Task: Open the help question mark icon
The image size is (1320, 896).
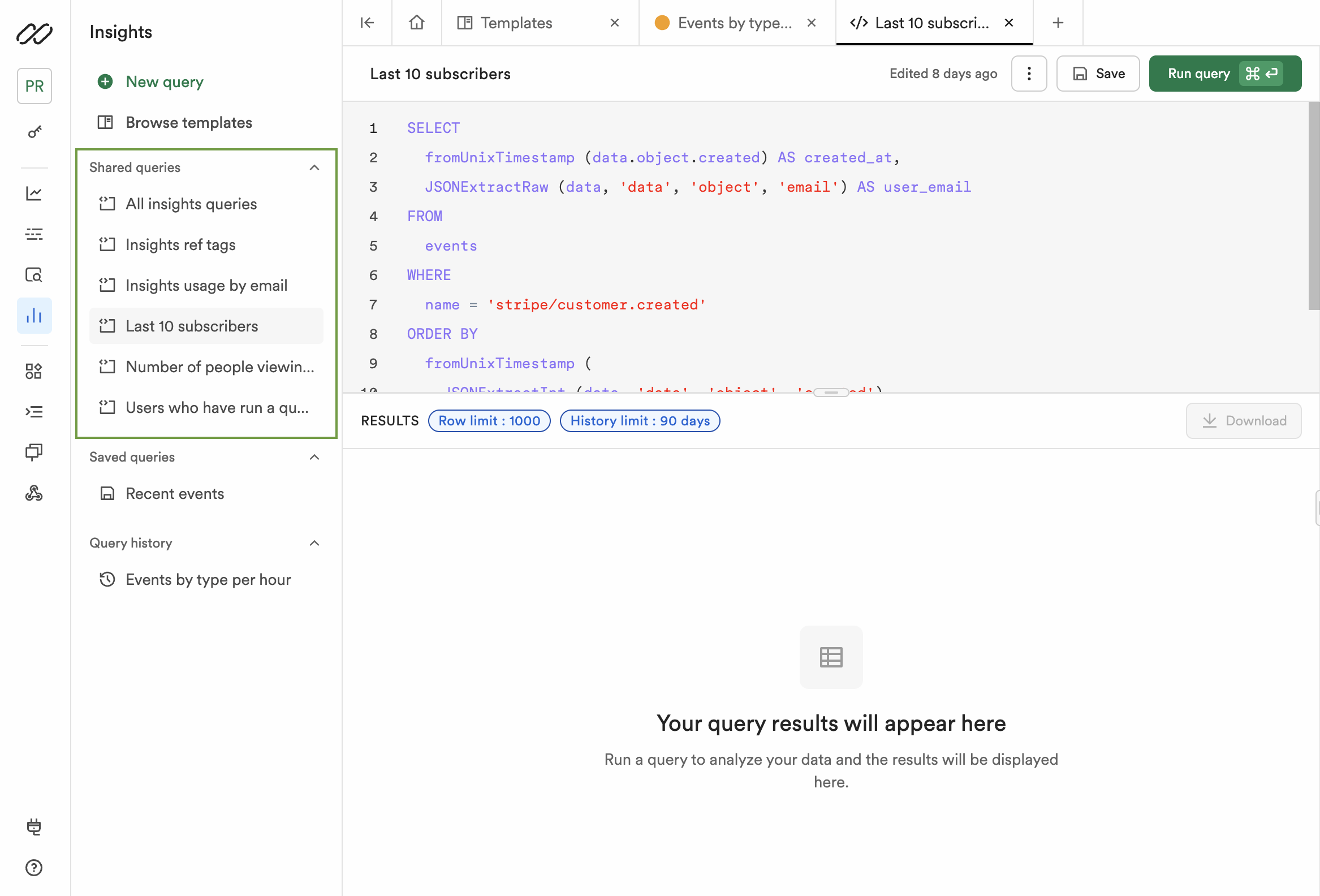Action: pos(34,868)
